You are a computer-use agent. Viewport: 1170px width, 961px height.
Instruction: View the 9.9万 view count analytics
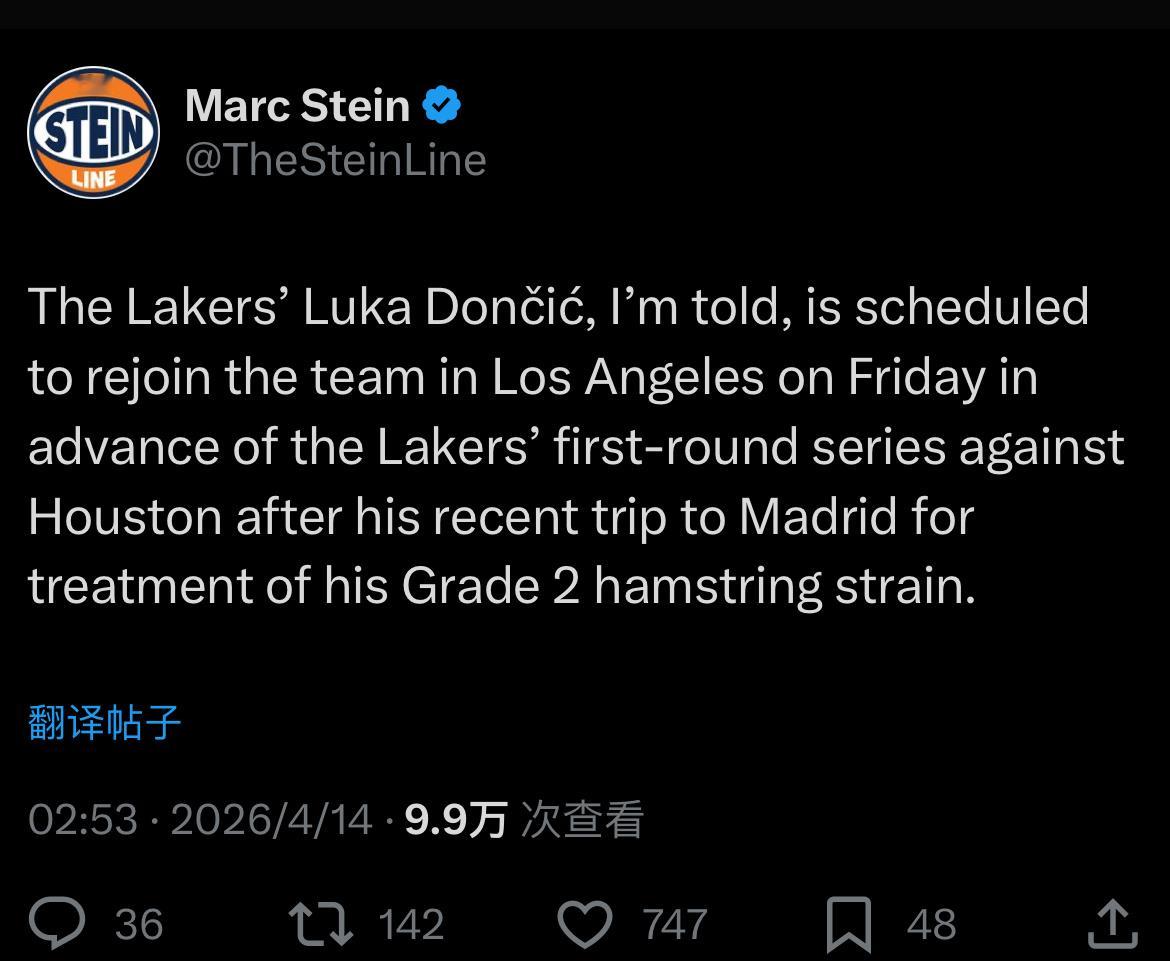click(455, 820)
